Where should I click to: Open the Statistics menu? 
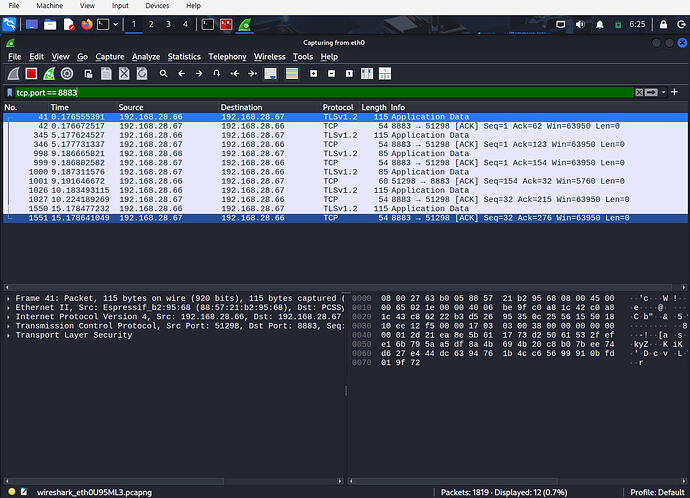pyautogui.click(x=184, y=57)
